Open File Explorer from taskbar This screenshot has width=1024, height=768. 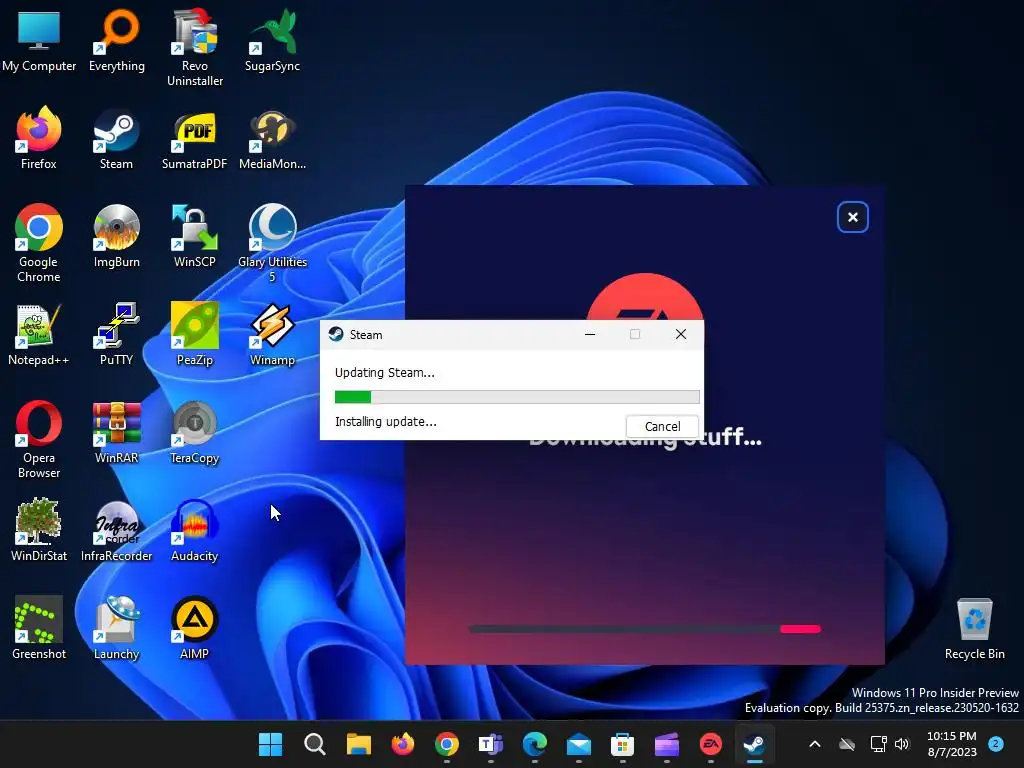coord(359,744)
